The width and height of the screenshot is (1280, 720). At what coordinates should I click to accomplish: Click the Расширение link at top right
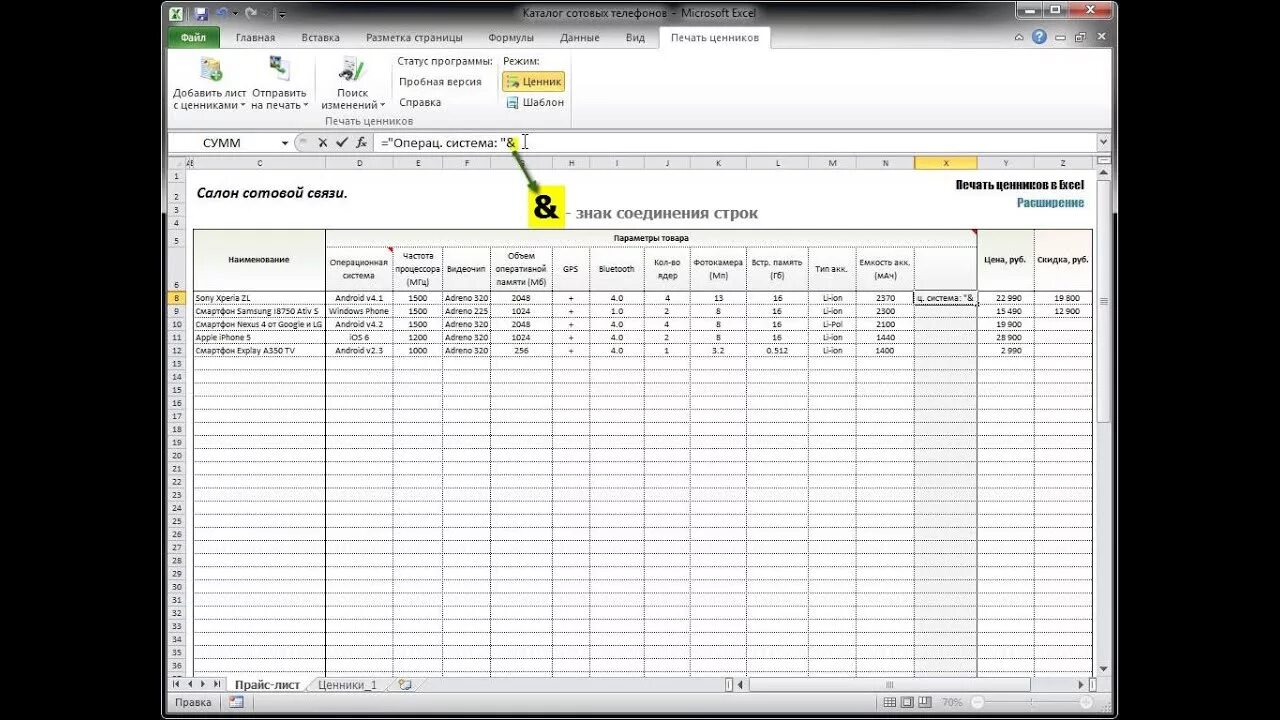coord(1051,203)
